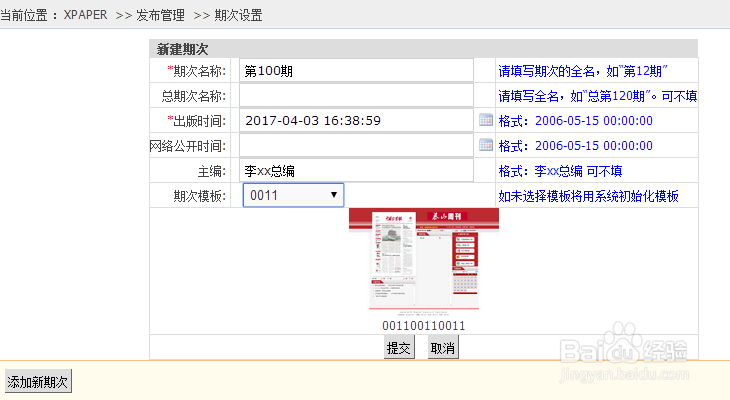Click the 网络公开时间 label
The image size is (730, 400).
[x=188, y=146]
